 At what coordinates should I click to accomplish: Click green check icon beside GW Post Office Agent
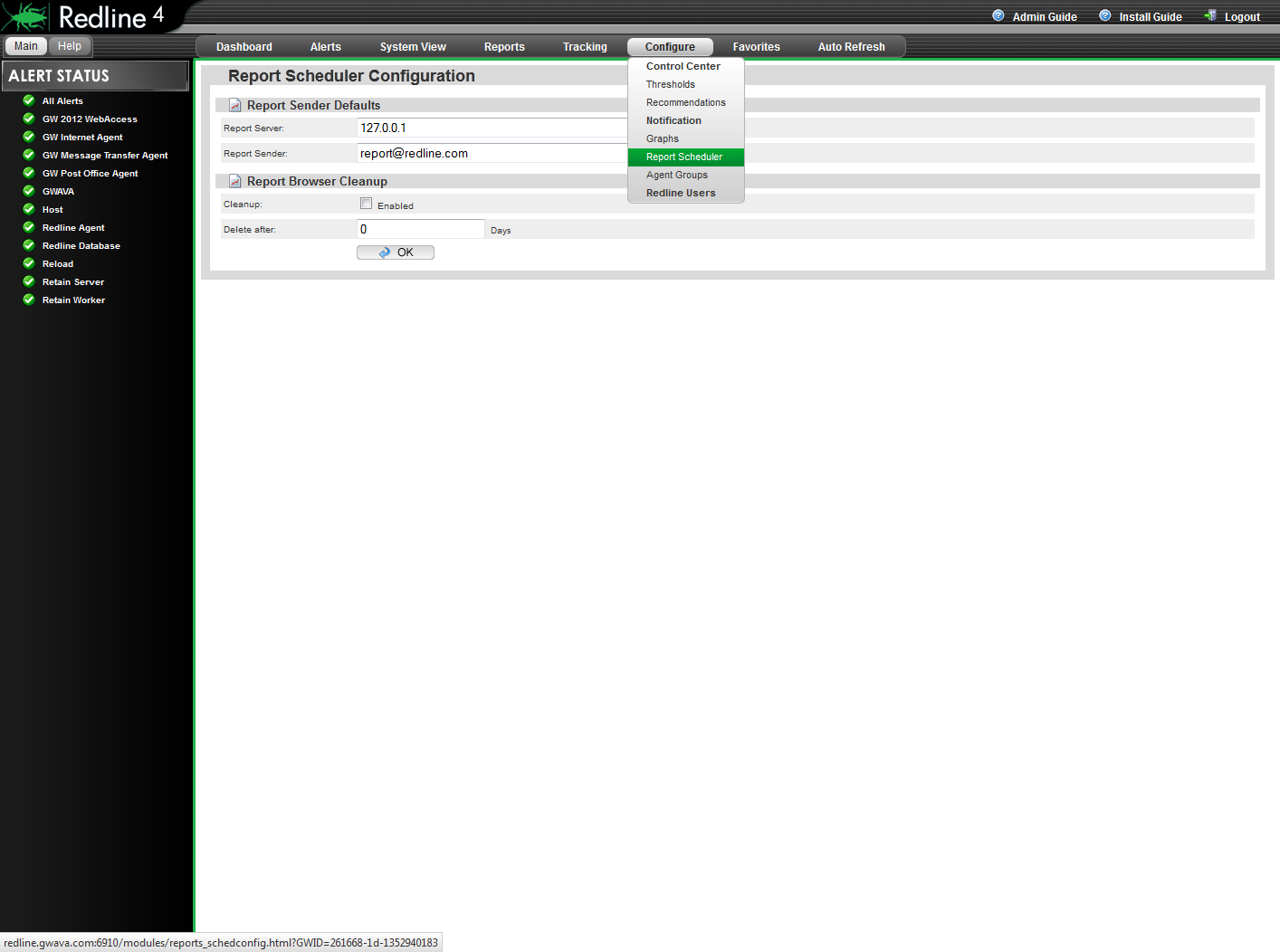(x=29, y=173)
